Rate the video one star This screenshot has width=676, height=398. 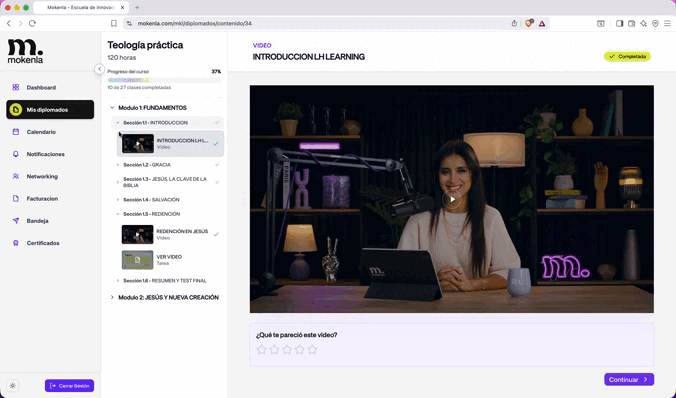262,349
